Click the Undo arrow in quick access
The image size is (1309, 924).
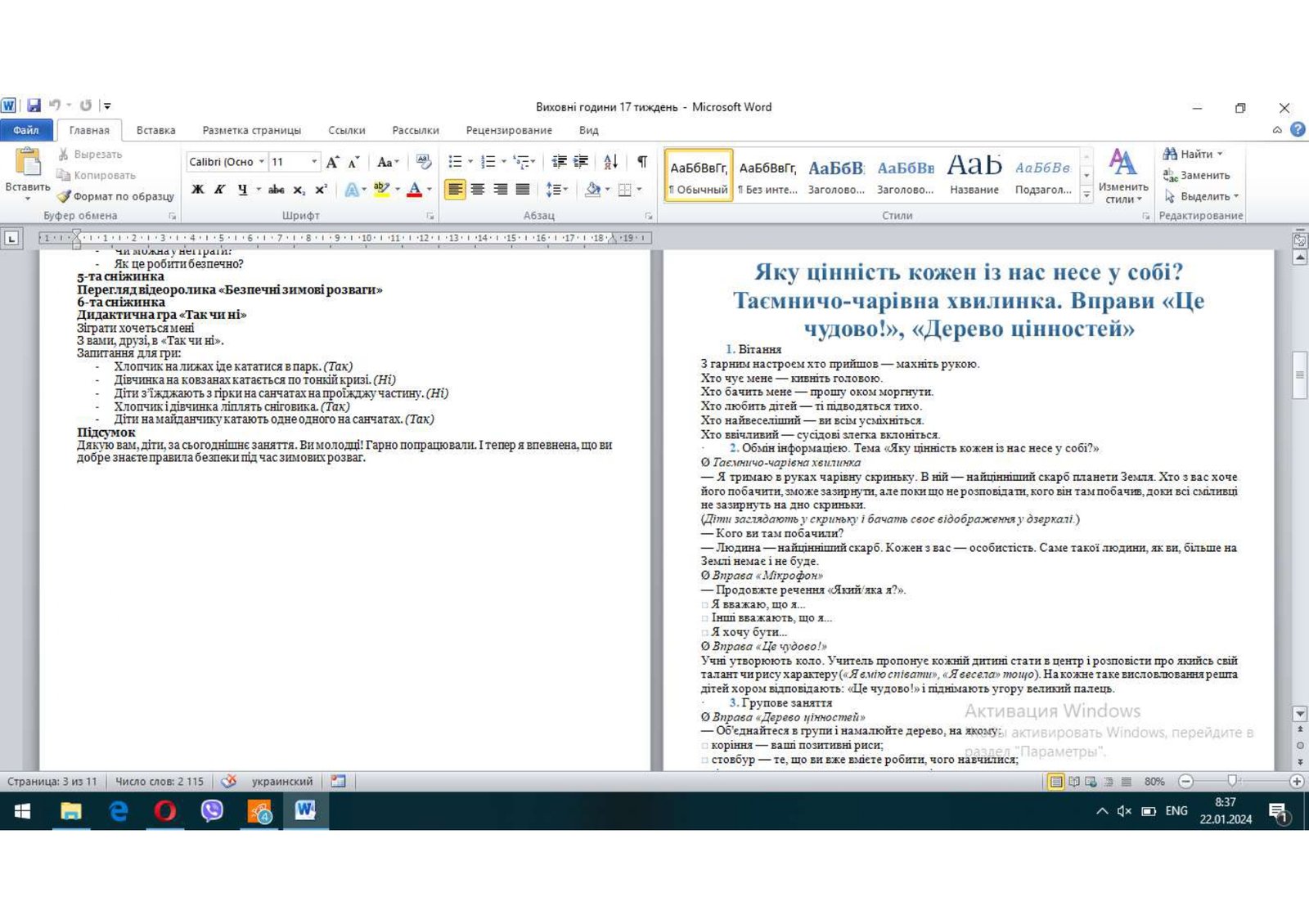pos(55,105)
